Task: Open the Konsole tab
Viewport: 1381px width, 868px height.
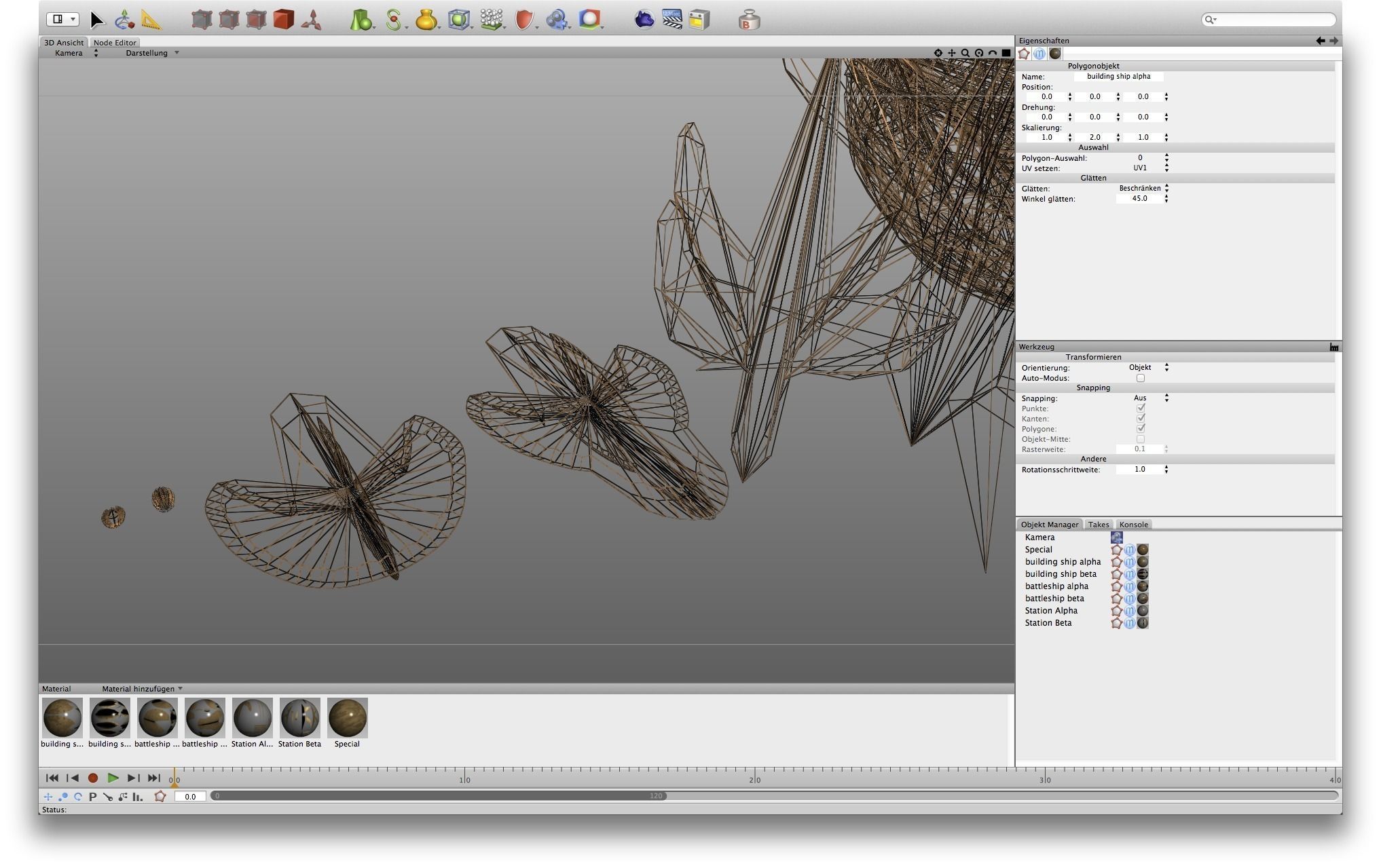Action: [1133, 525]
